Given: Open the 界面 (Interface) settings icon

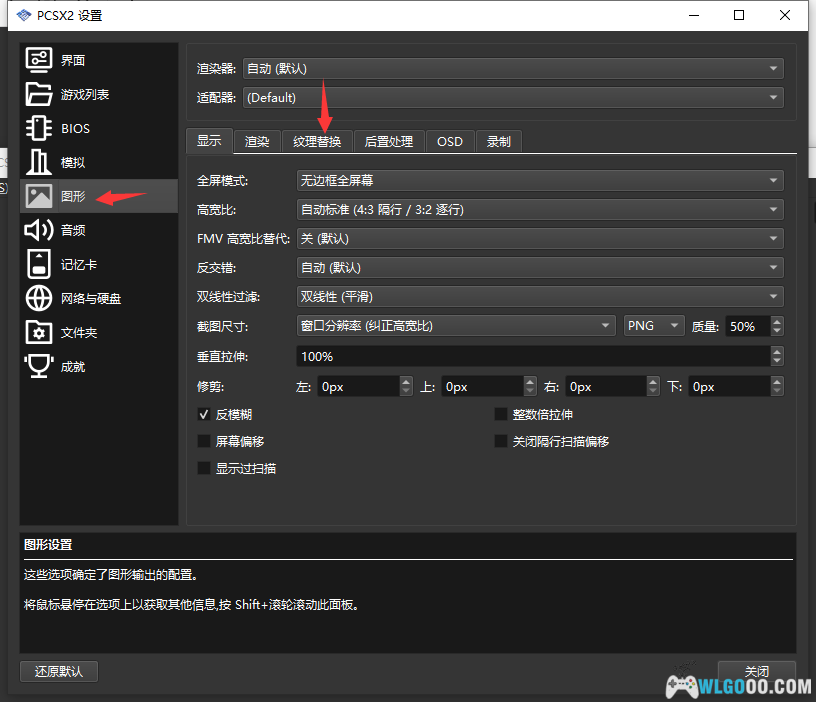Looking at the screenshot, I should pyautogui.click(x=39, y=60).
